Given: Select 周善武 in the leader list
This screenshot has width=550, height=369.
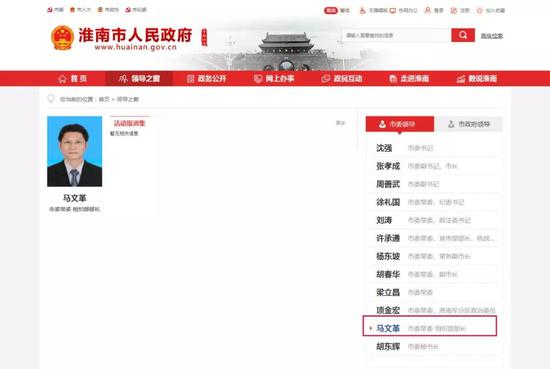Looking at the screenshot, I should tap(434, 184).
